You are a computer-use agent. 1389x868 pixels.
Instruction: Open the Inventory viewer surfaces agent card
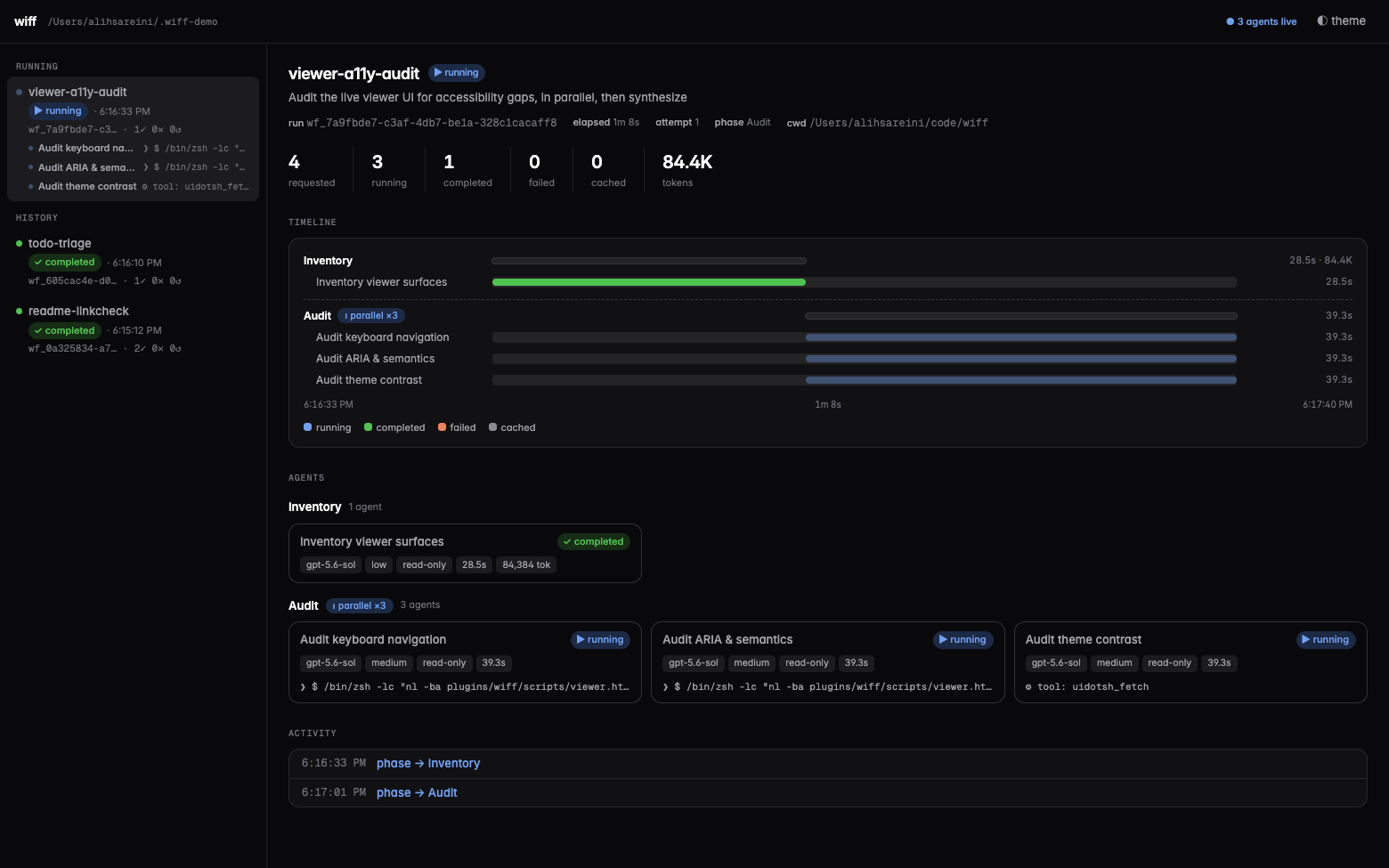click(x=465, y=553)
